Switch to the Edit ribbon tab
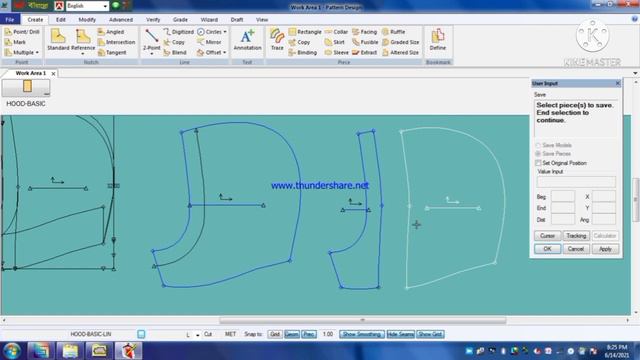The width and height of the screenshot is (640, 360). click(61, 20)
